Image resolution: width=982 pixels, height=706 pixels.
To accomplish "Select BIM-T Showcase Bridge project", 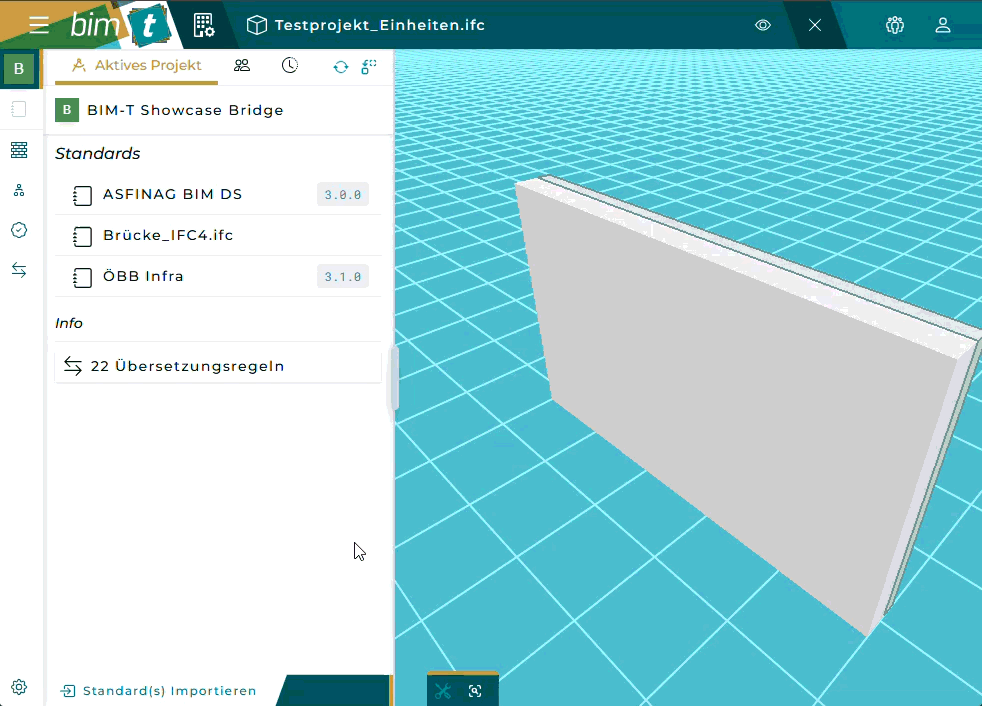I will [x=218, y=110].
